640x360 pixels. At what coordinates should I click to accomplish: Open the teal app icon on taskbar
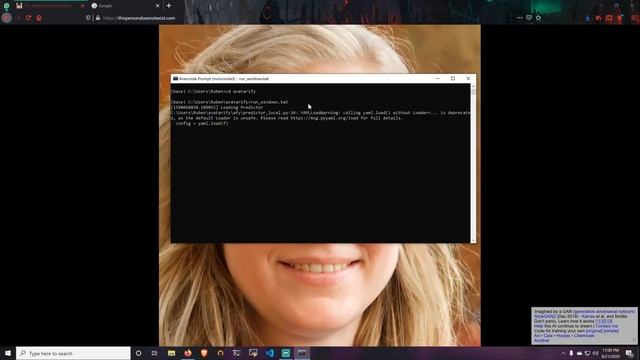286,353
